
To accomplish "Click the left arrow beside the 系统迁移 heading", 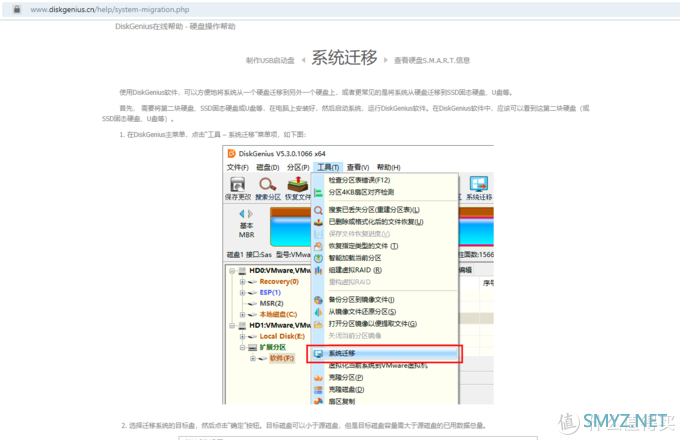I will click(303, 60).
